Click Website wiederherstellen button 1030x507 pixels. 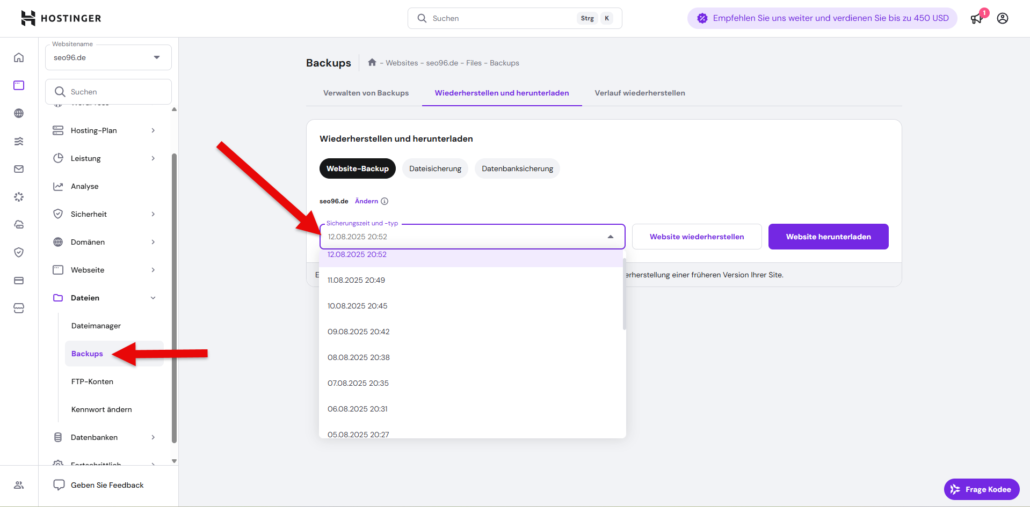[697, 236]
